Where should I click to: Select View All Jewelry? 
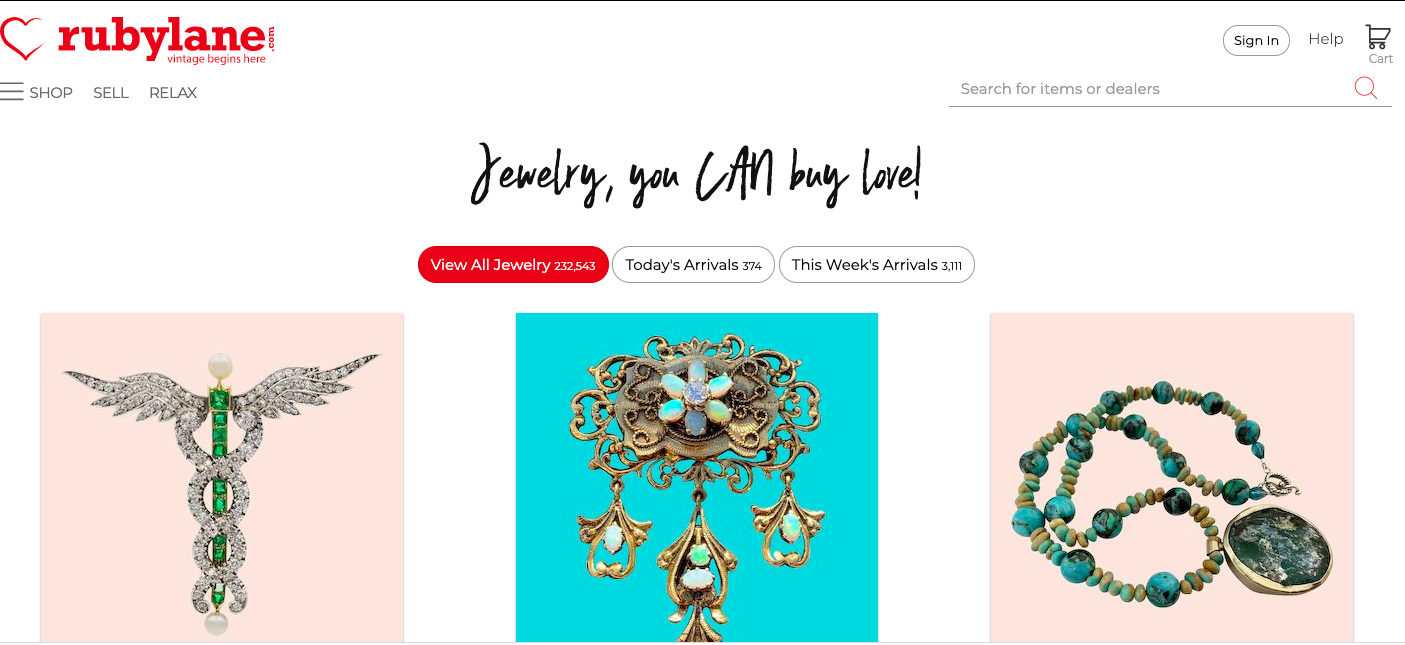513,265
